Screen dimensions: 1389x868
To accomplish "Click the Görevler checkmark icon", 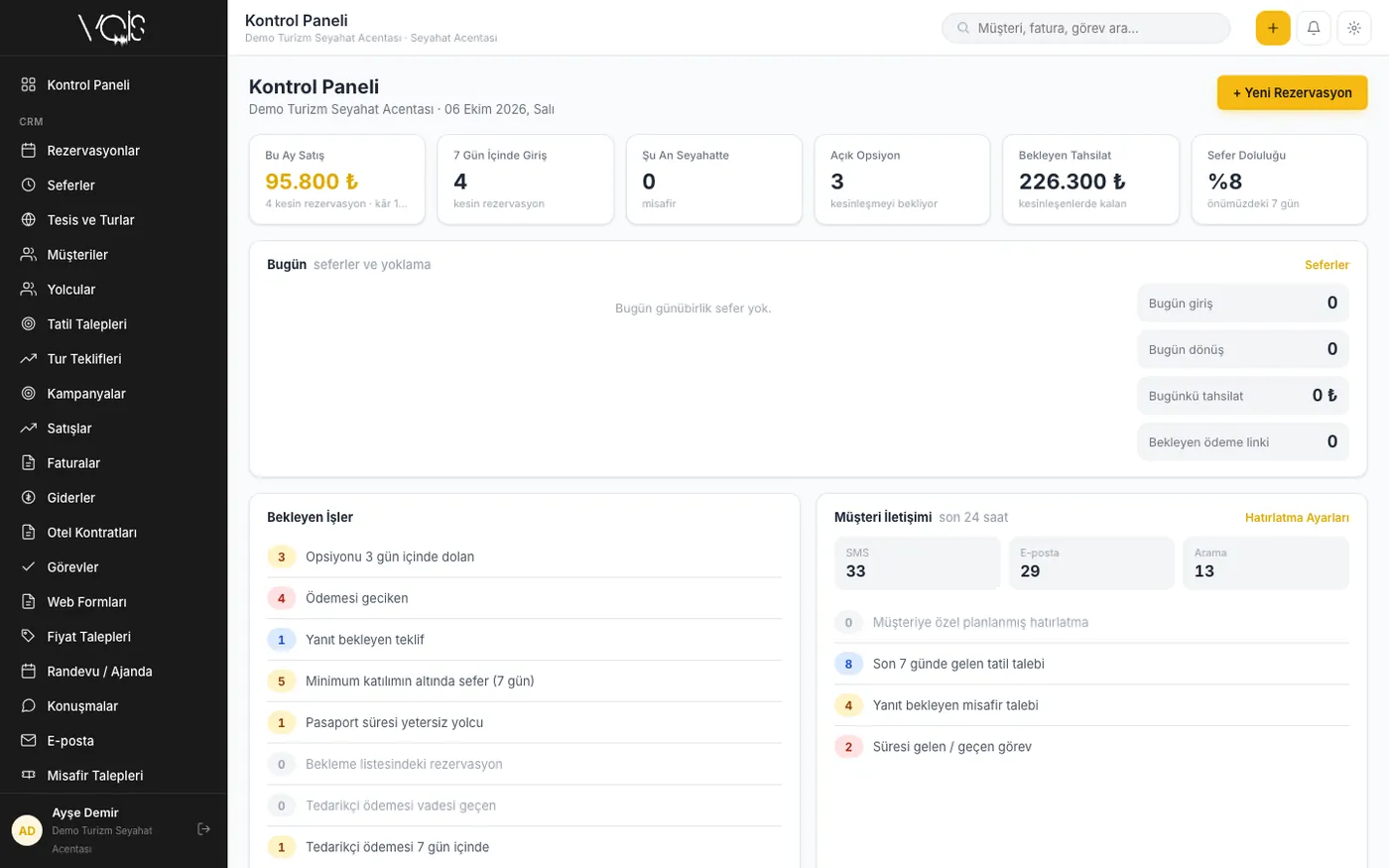I will point(29,567).
